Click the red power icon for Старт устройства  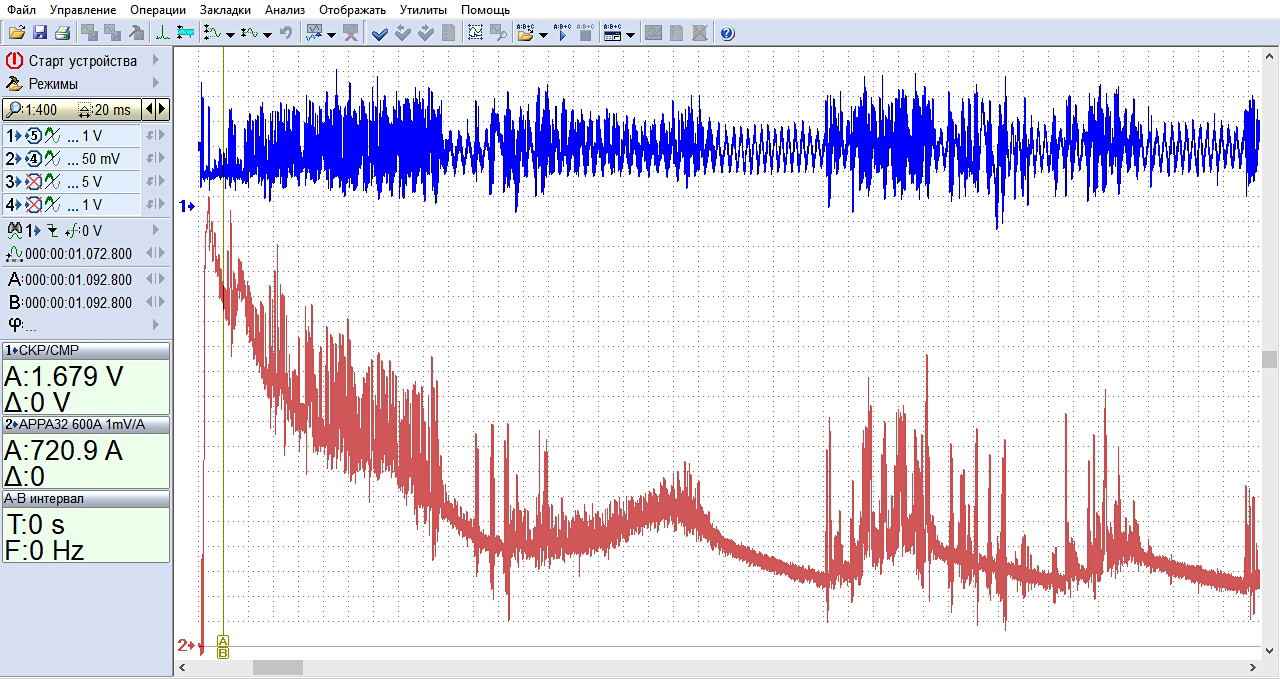(14, 61)
